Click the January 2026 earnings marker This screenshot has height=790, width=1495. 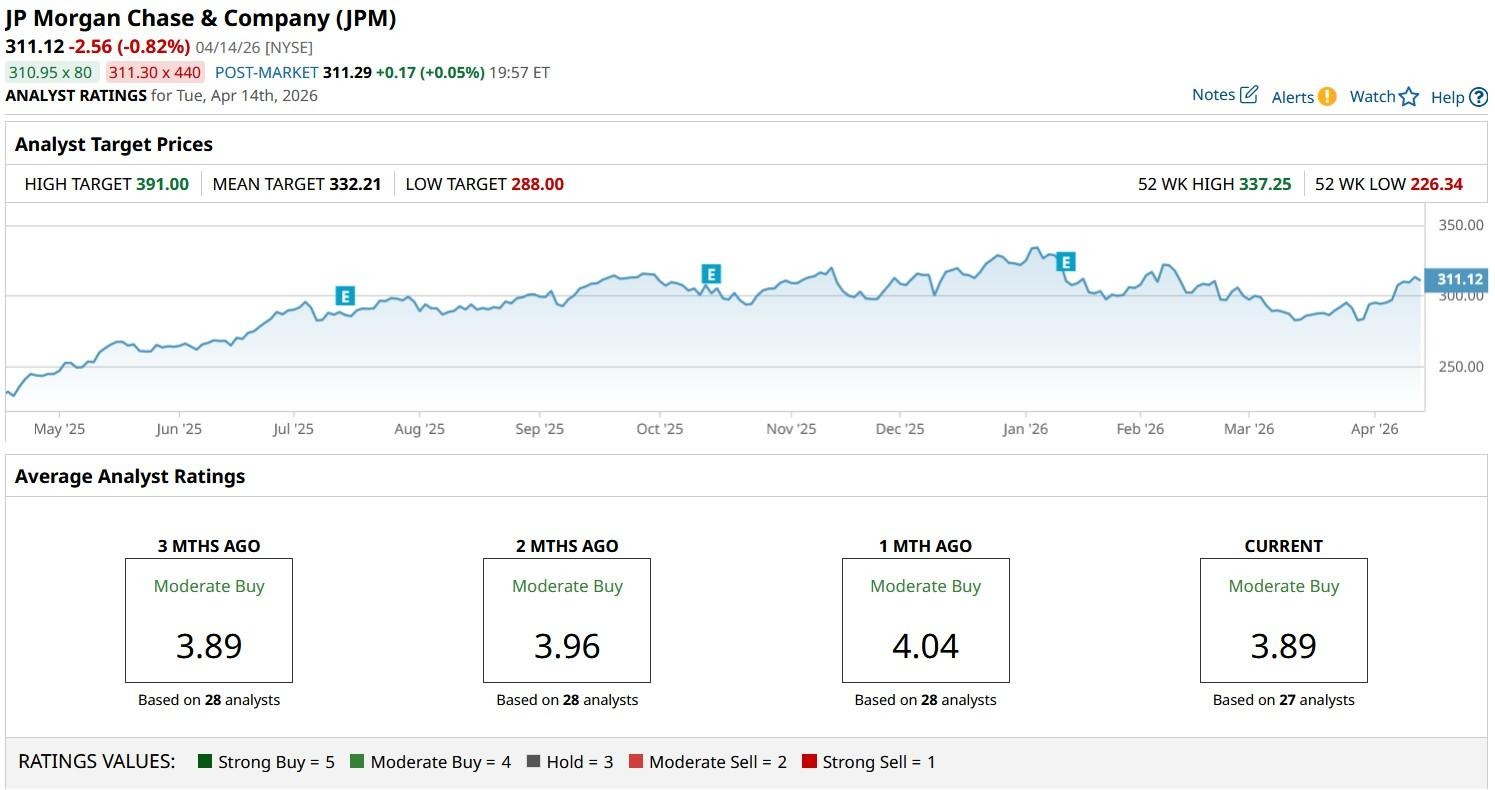pyautogui.click(x=1066, y=262)
